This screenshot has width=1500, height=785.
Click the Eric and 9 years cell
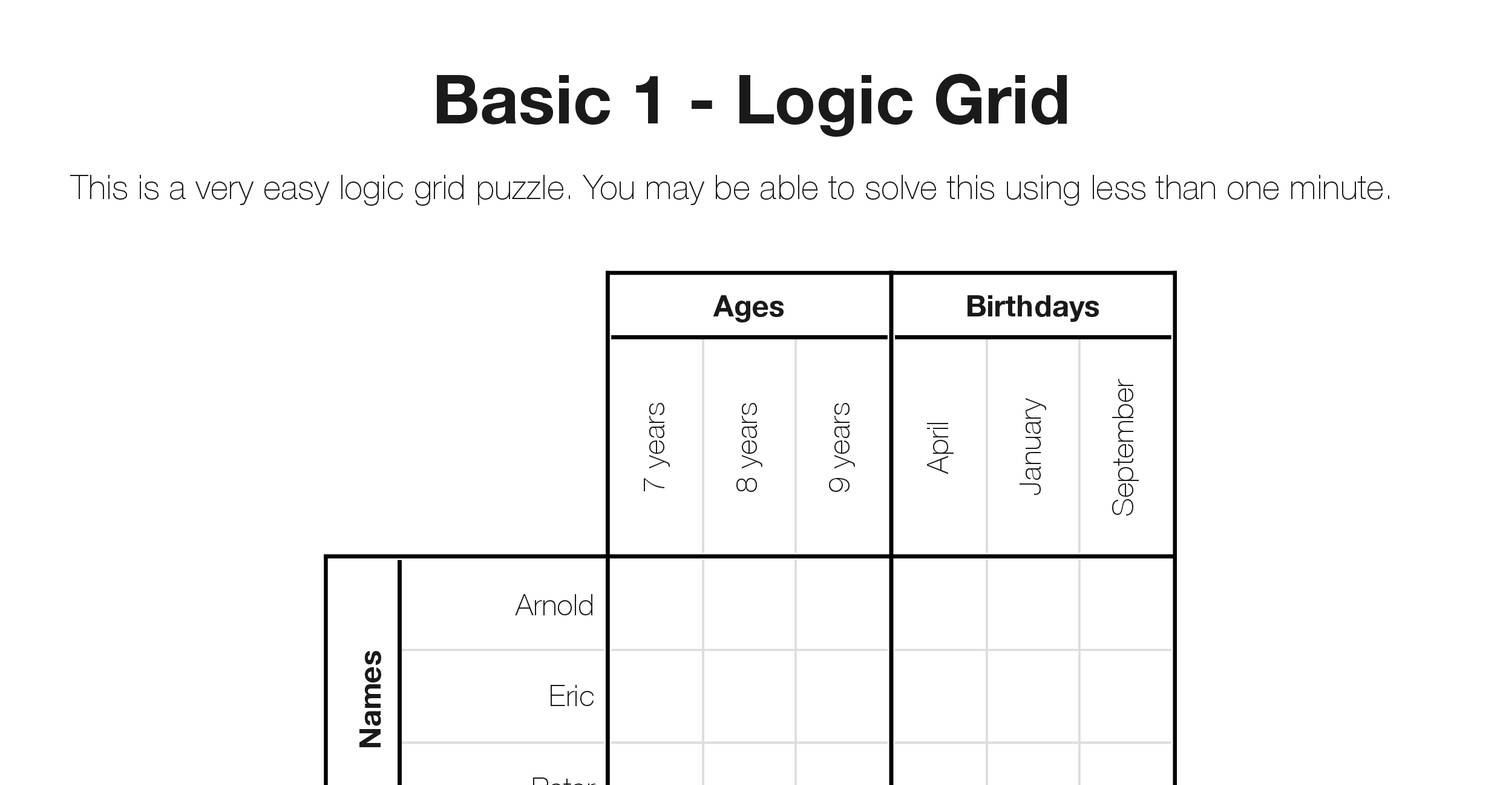[x=842, y=696]
